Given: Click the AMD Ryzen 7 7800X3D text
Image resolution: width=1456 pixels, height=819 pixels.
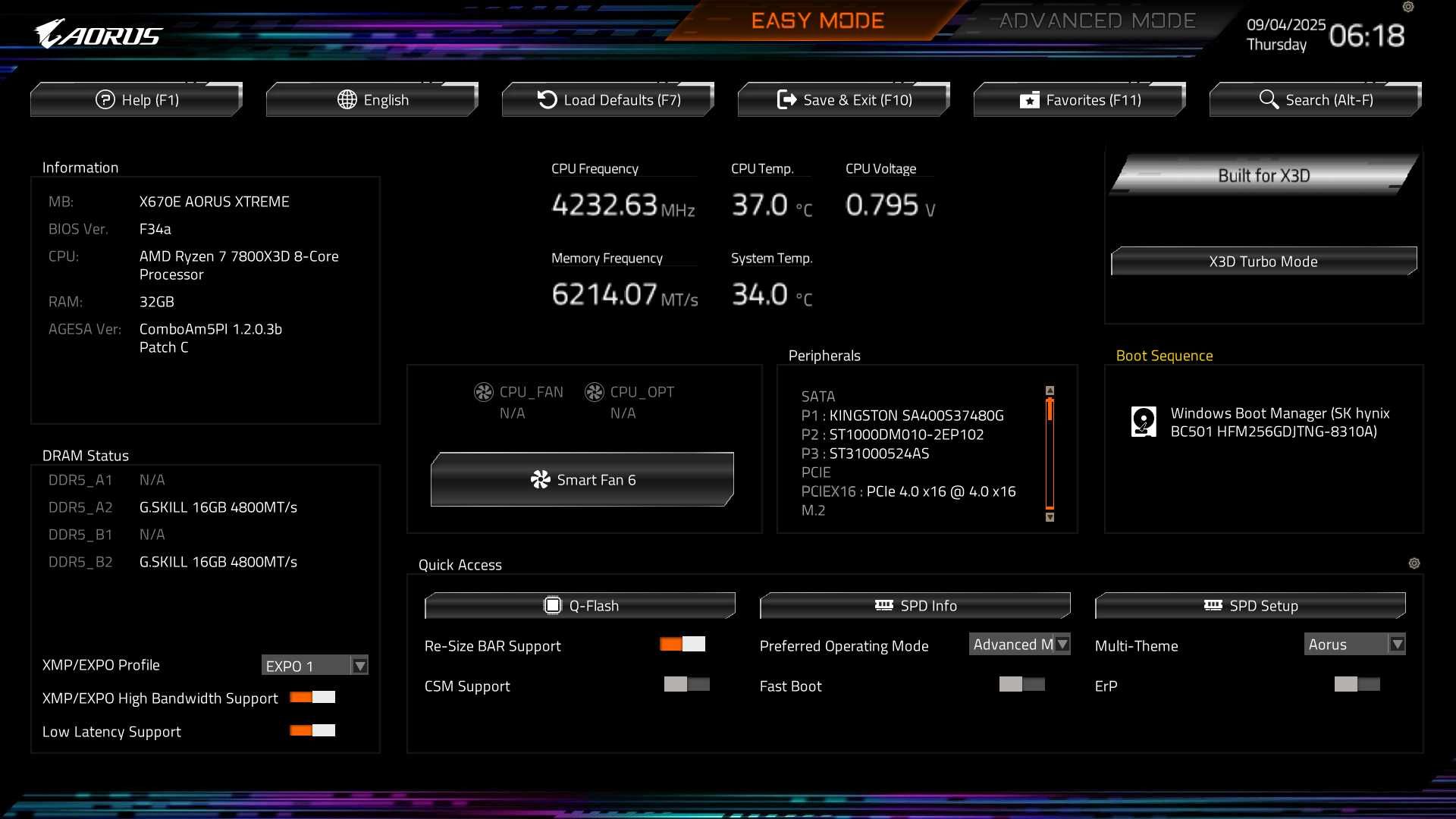Looking at the screenshot, I should click(x=239, y=265).
